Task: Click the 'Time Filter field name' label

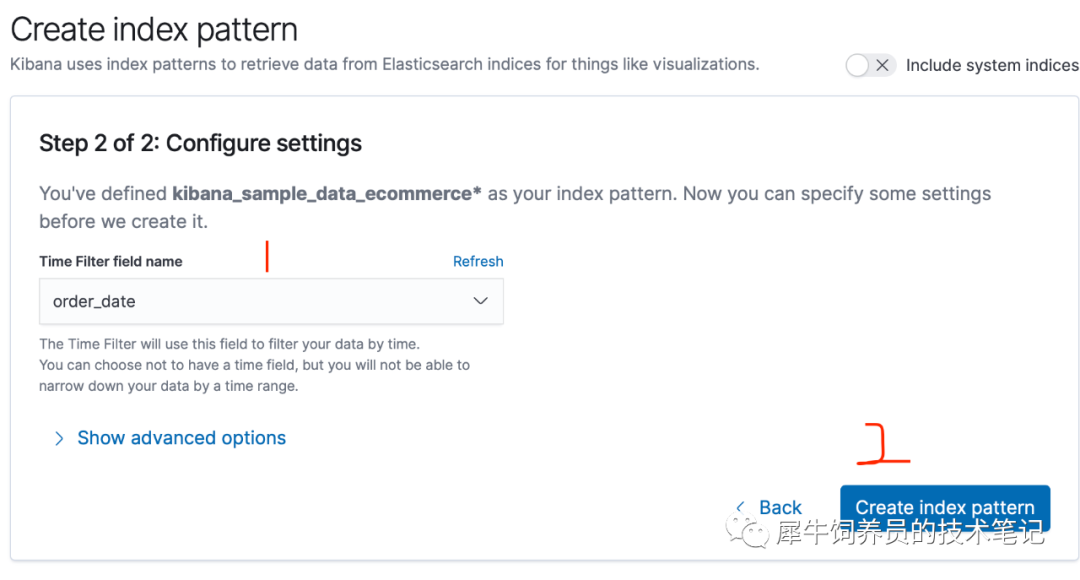Action: (x=110, y=261)
